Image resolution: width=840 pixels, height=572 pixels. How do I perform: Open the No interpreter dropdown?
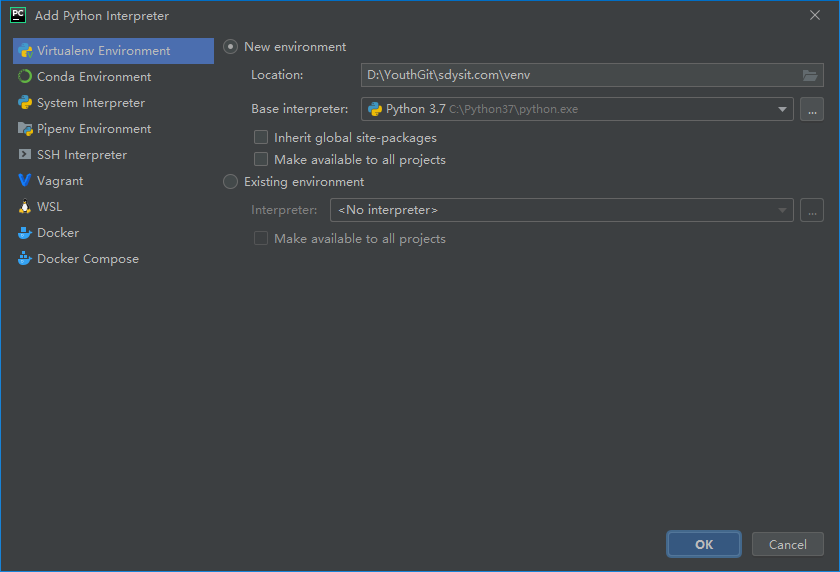781,210
